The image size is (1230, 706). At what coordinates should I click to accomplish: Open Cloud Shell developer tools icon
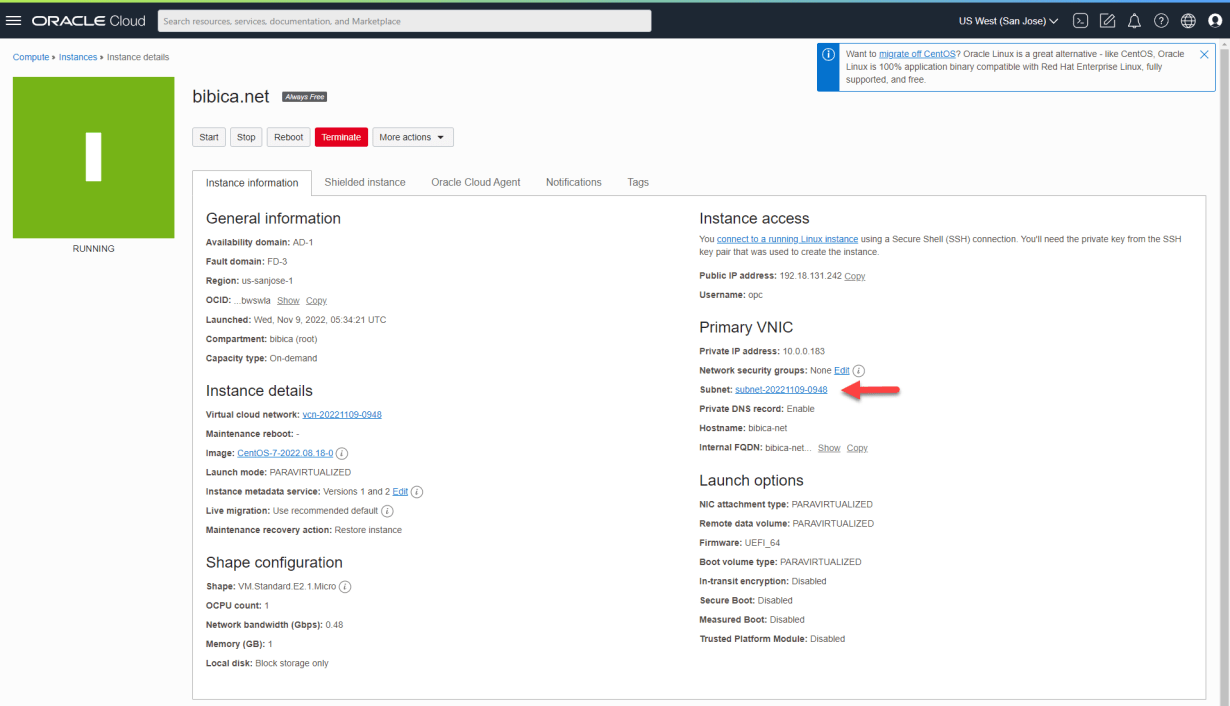coord(1081,20)
